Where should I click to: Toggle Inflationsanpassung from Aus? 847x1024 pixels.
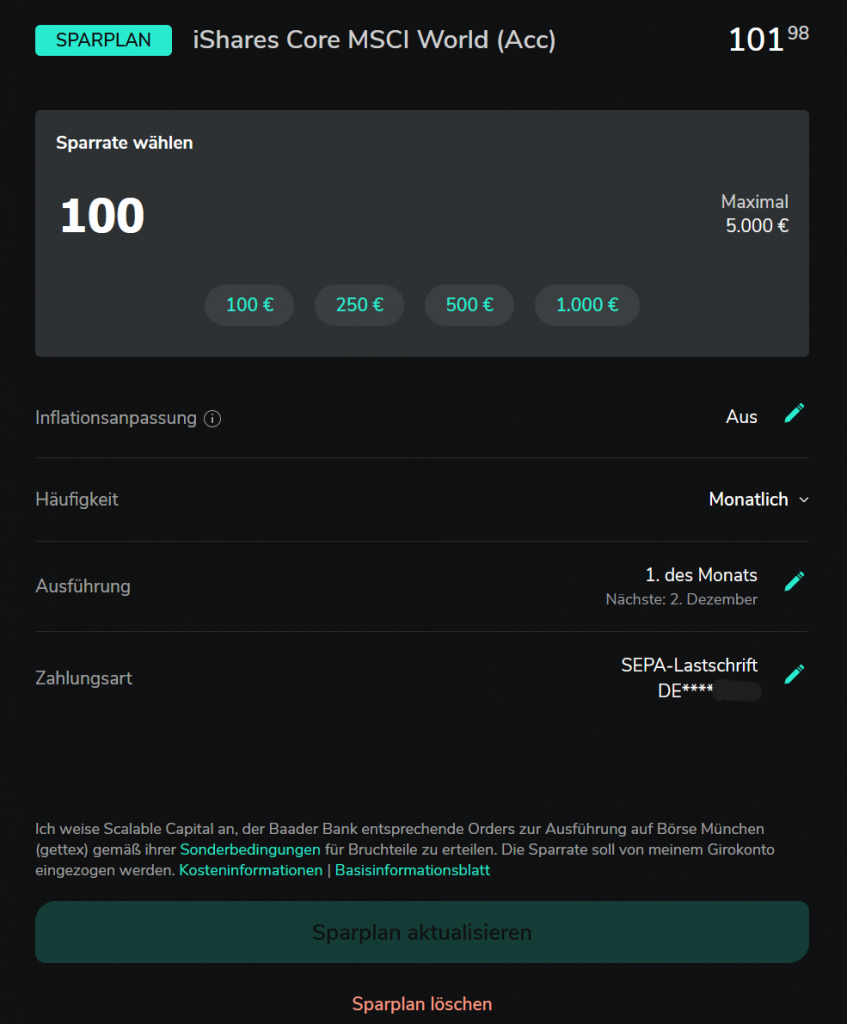[741, 417]
